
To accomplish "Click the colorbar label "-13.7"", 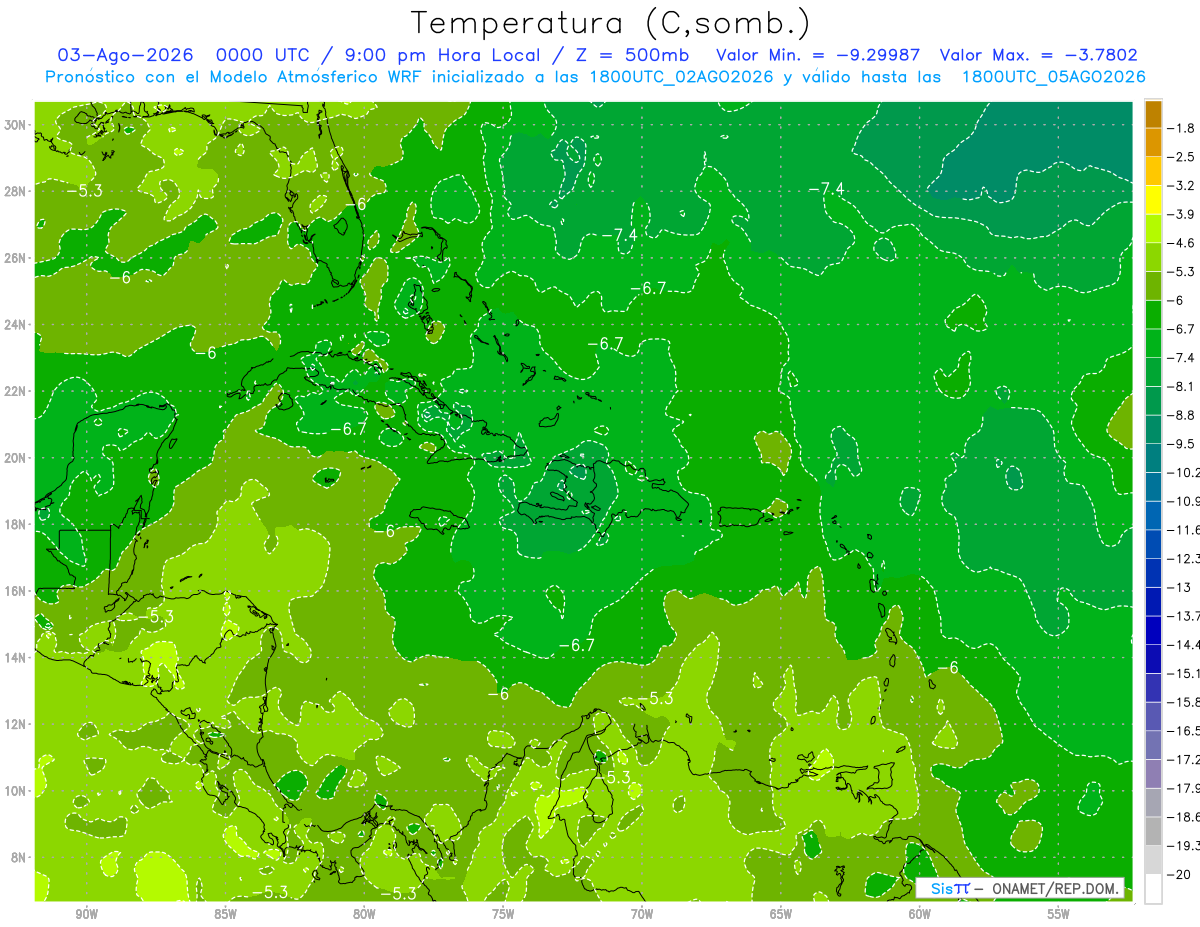I will (1183, 616).
